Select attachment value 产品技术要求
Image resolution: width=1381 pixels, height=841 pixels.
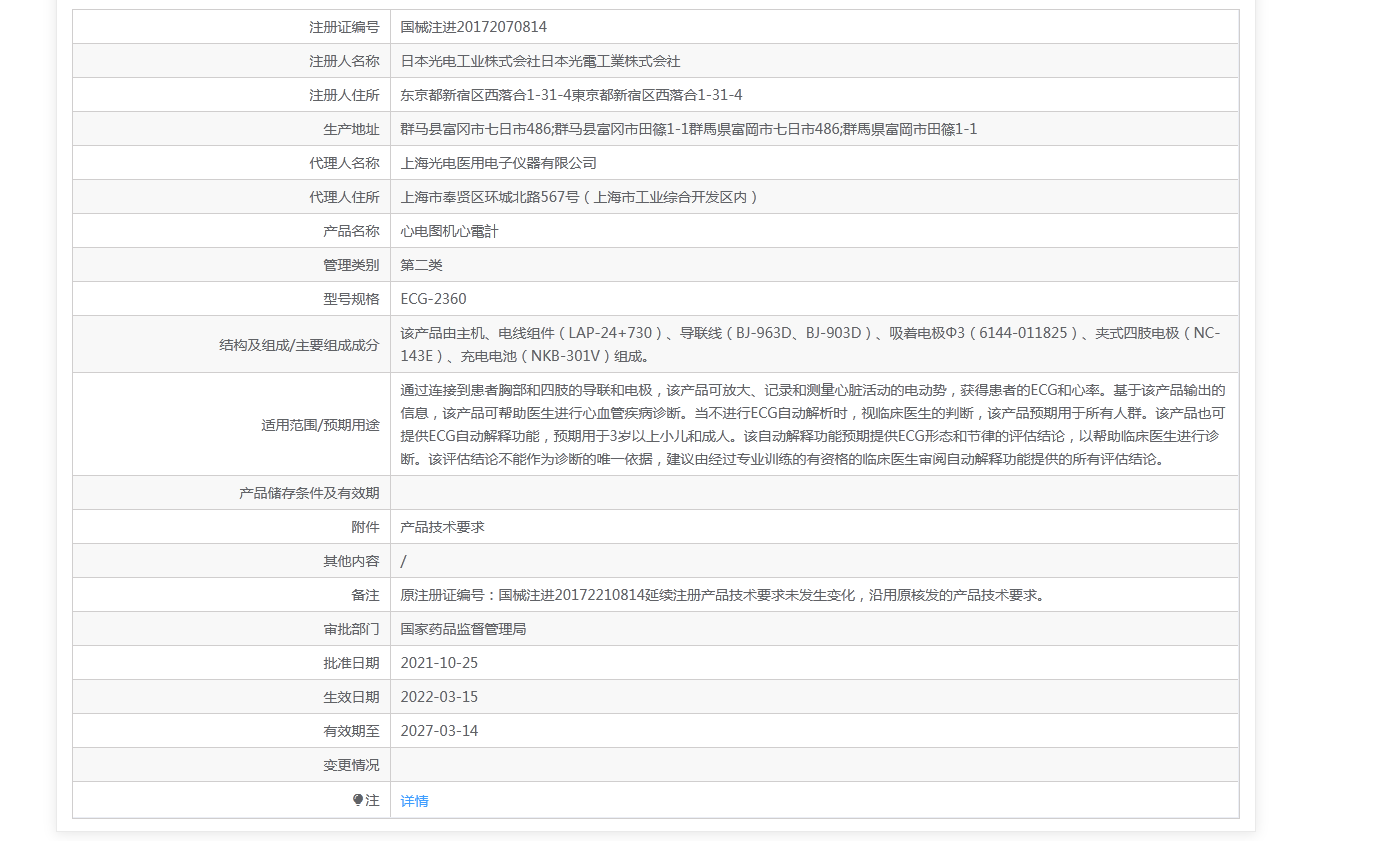coord(442,527)
